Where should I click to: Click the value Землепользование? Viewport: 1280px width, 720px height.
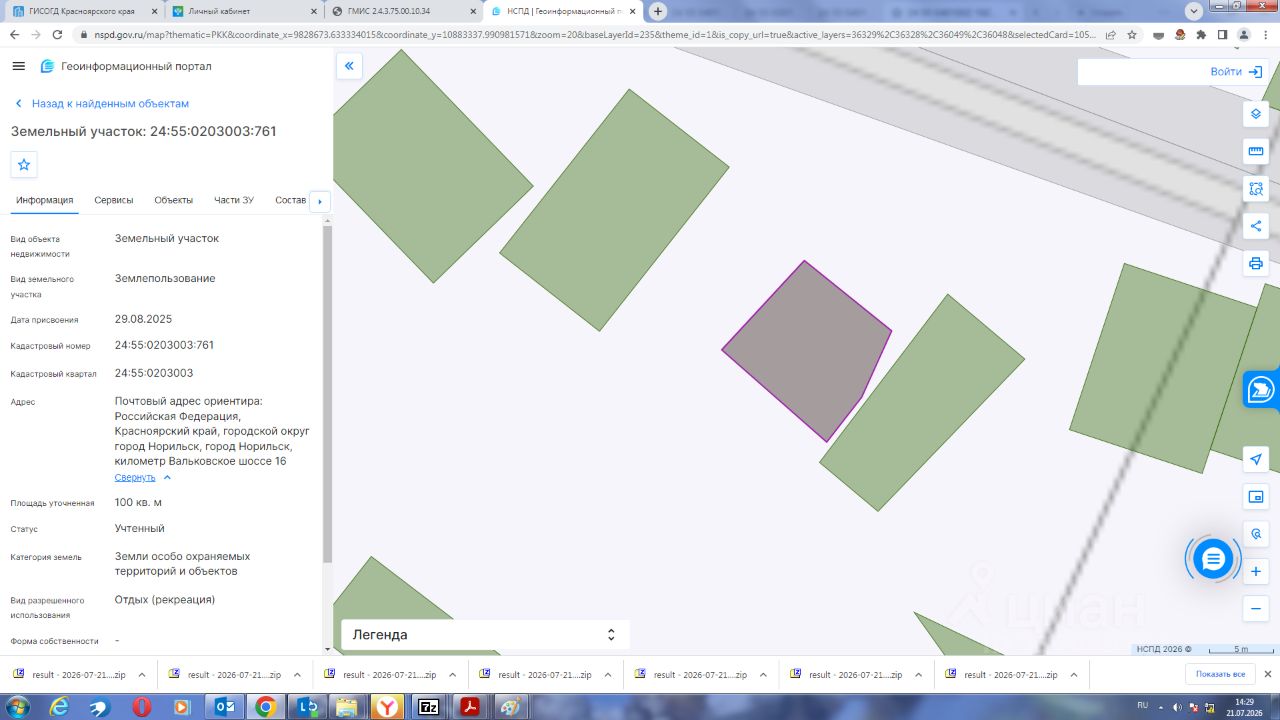(165, 278)
